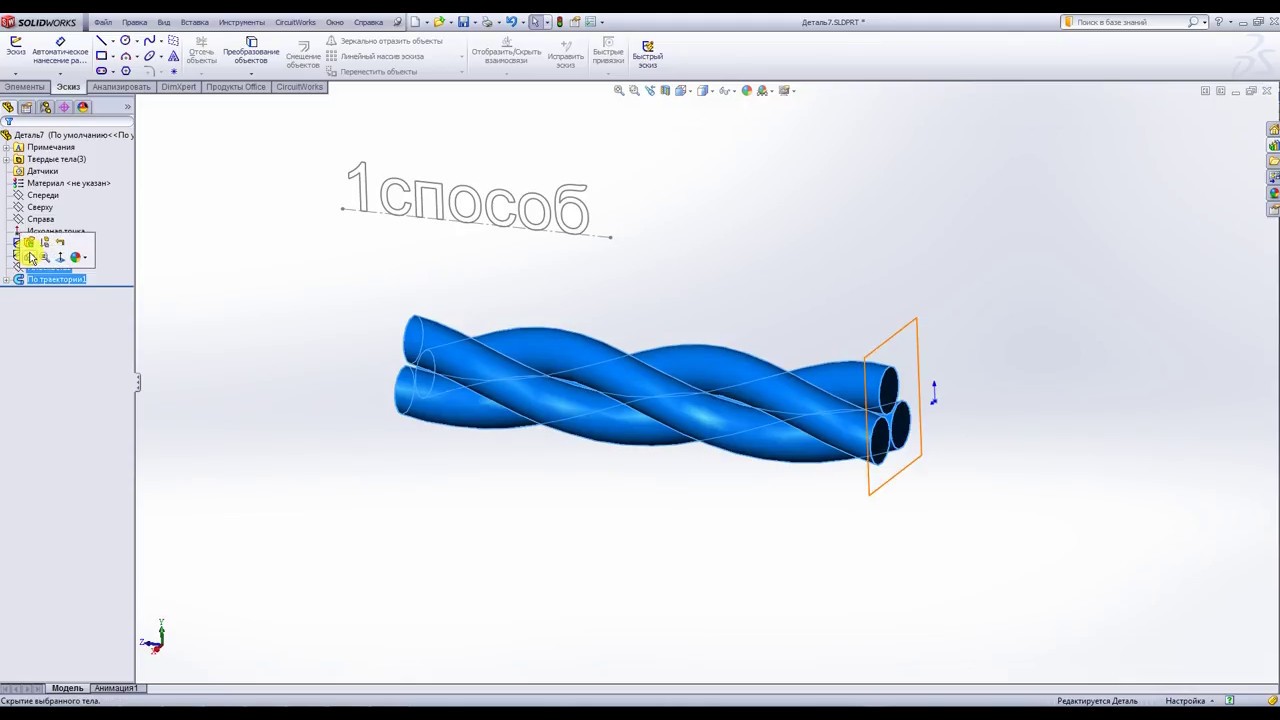Open the Line tool dropdown arrow
Screen dimensions: 1280x720
coord(112,41)
